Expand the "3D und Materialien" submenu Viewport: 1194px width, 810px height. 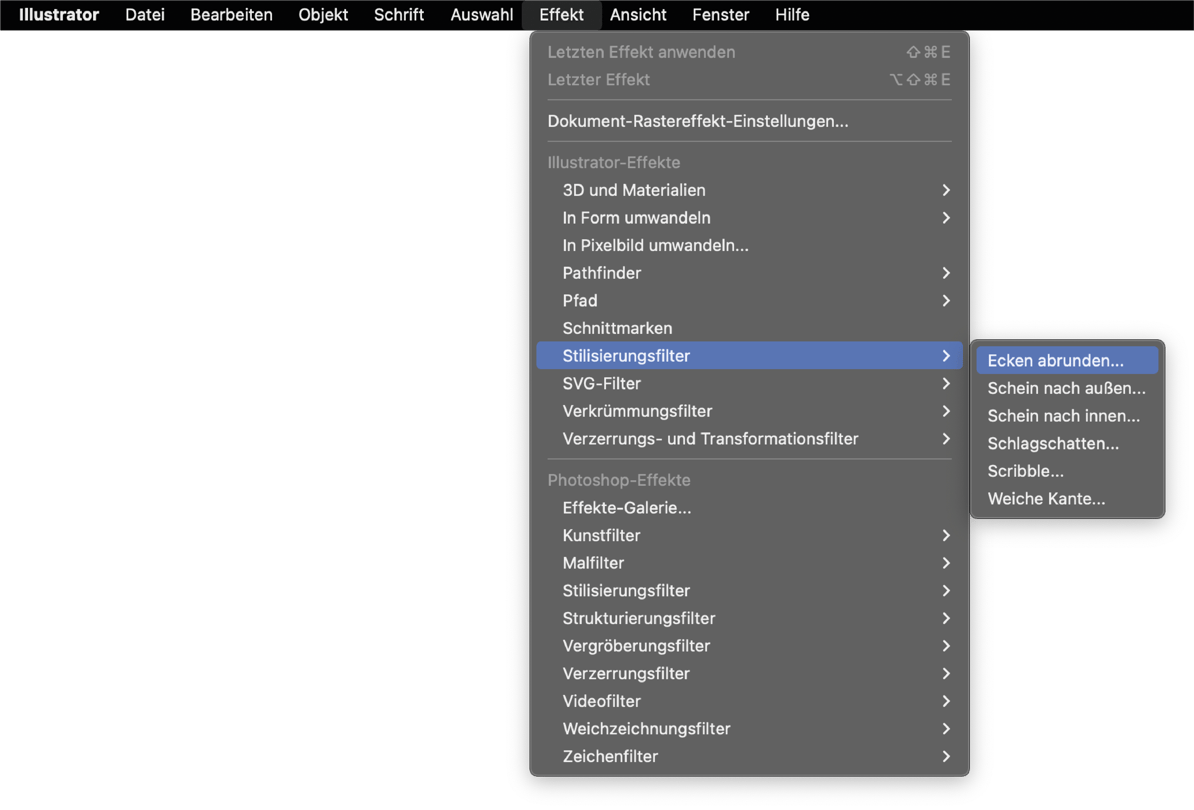[x=632, y=190]
